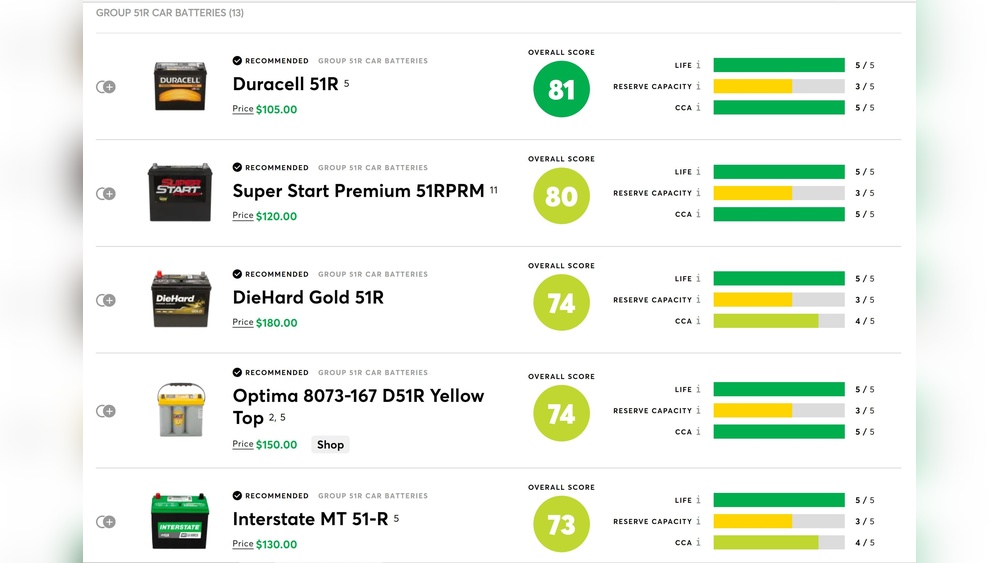Click the Price link under Super Start Premium
1000x563 pixels.
(243, 215)
